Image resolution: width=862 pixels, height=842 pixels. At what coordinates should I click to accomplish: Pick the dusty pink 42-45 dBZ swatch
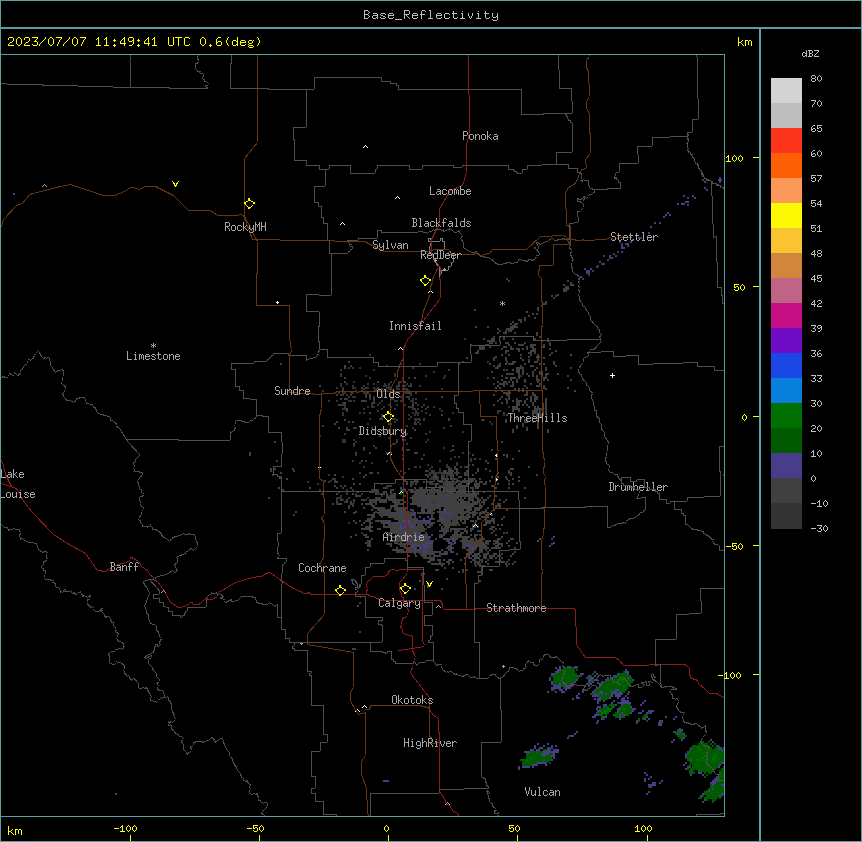coord(786,291)
